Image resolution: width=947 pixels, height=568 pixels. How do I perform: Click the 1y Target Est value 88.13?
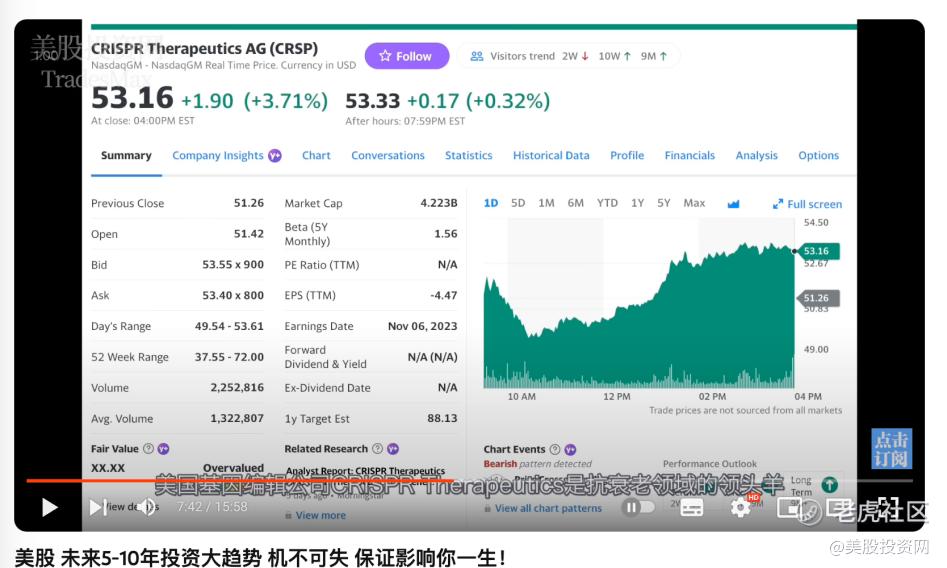point(442,418)
